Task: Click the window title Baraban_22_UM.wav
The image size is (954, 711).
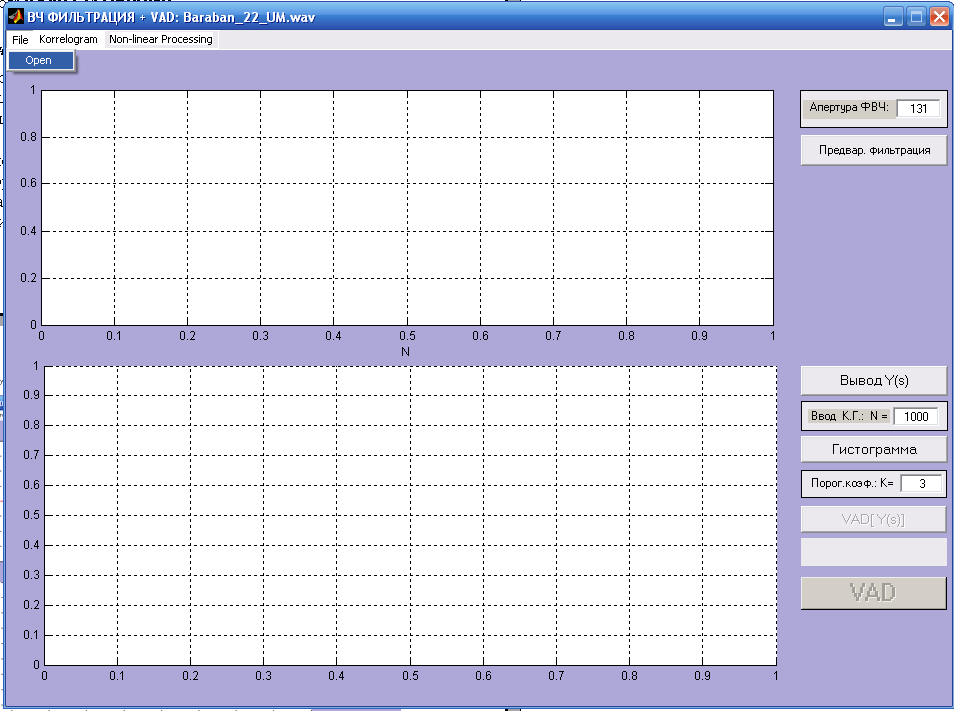Action: point(249,17)
